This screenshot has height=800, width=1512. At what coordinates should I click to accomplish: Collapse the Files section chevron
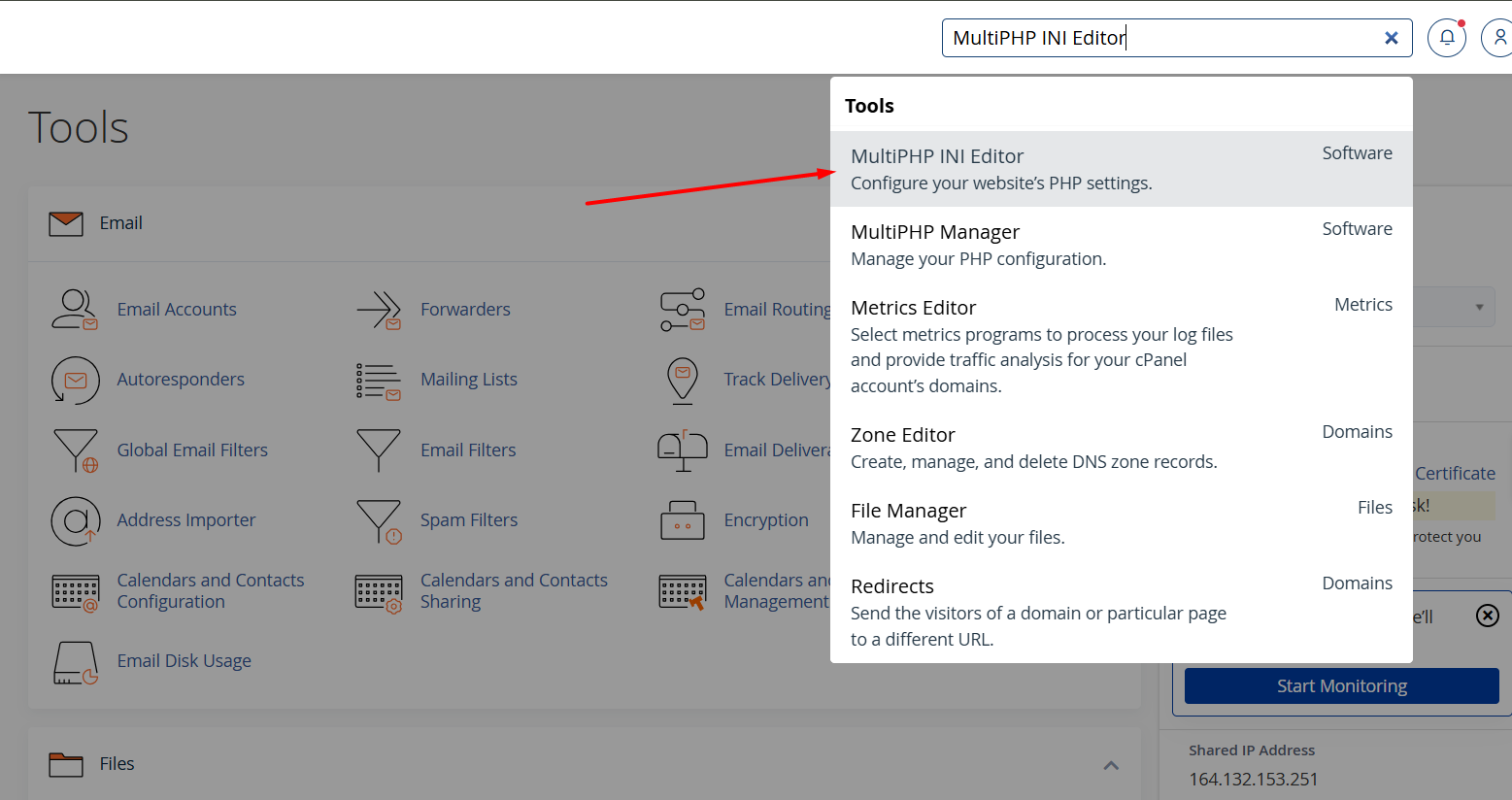(1111, 765)
